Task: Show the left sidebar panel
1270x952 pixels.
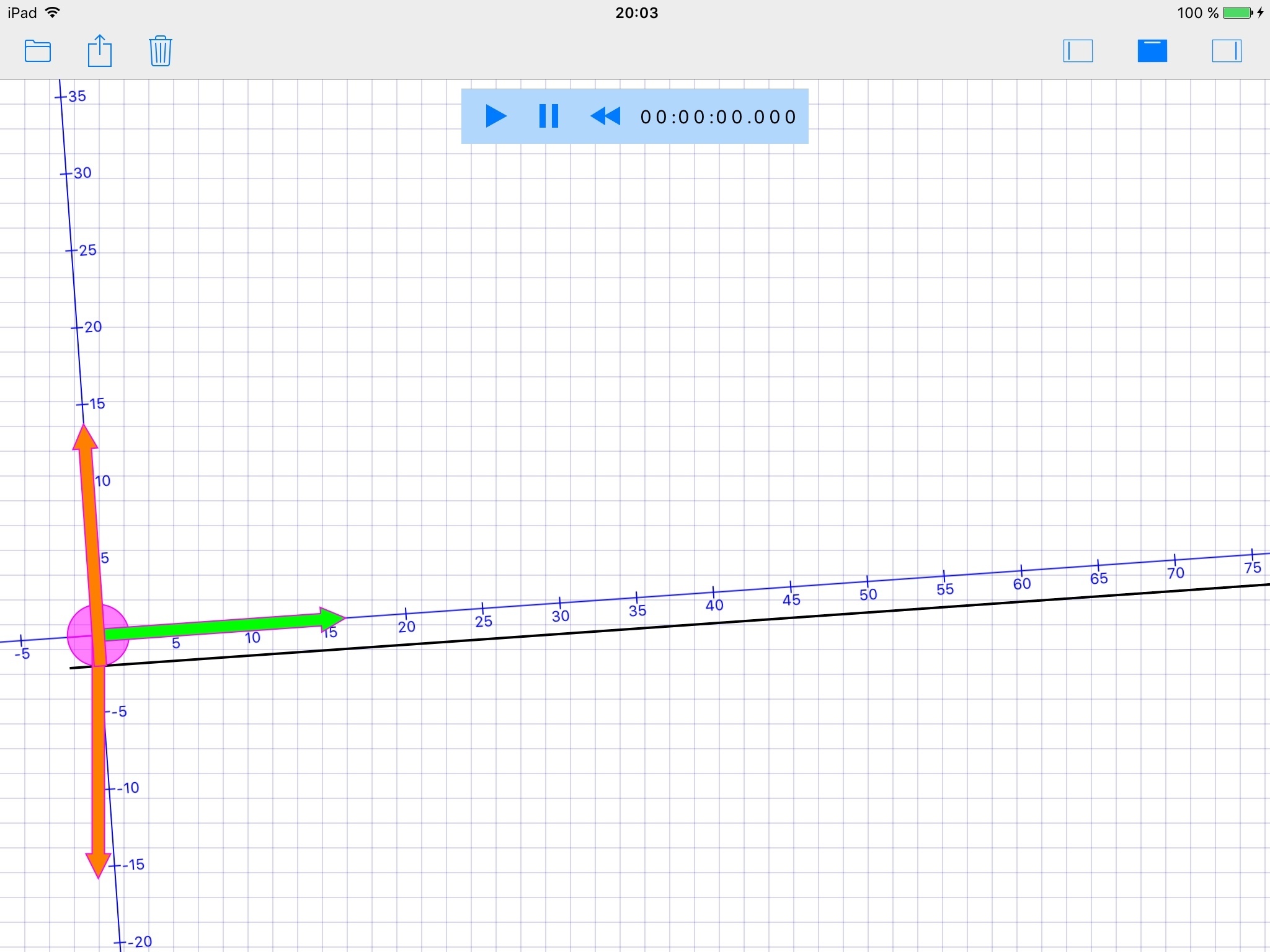Action: tap(1078, 51)
